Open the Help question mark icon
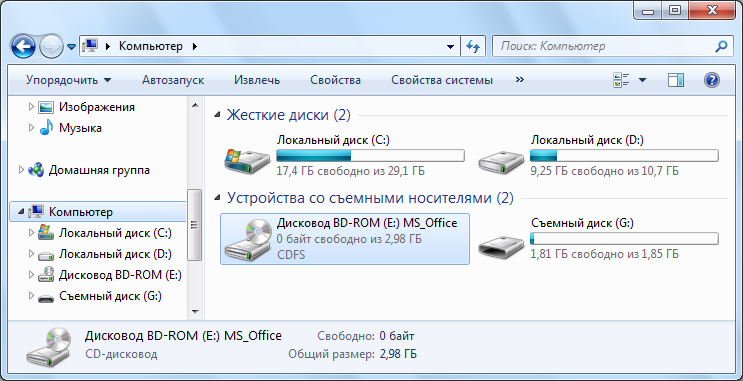 coord(712,80)
